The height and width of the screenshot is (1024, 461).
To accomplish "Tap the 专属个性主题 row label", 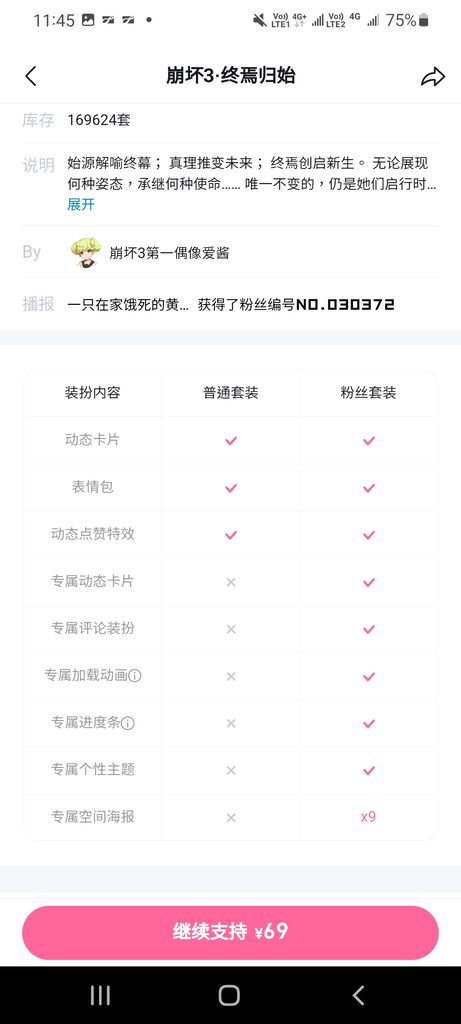I will [93, 769].
